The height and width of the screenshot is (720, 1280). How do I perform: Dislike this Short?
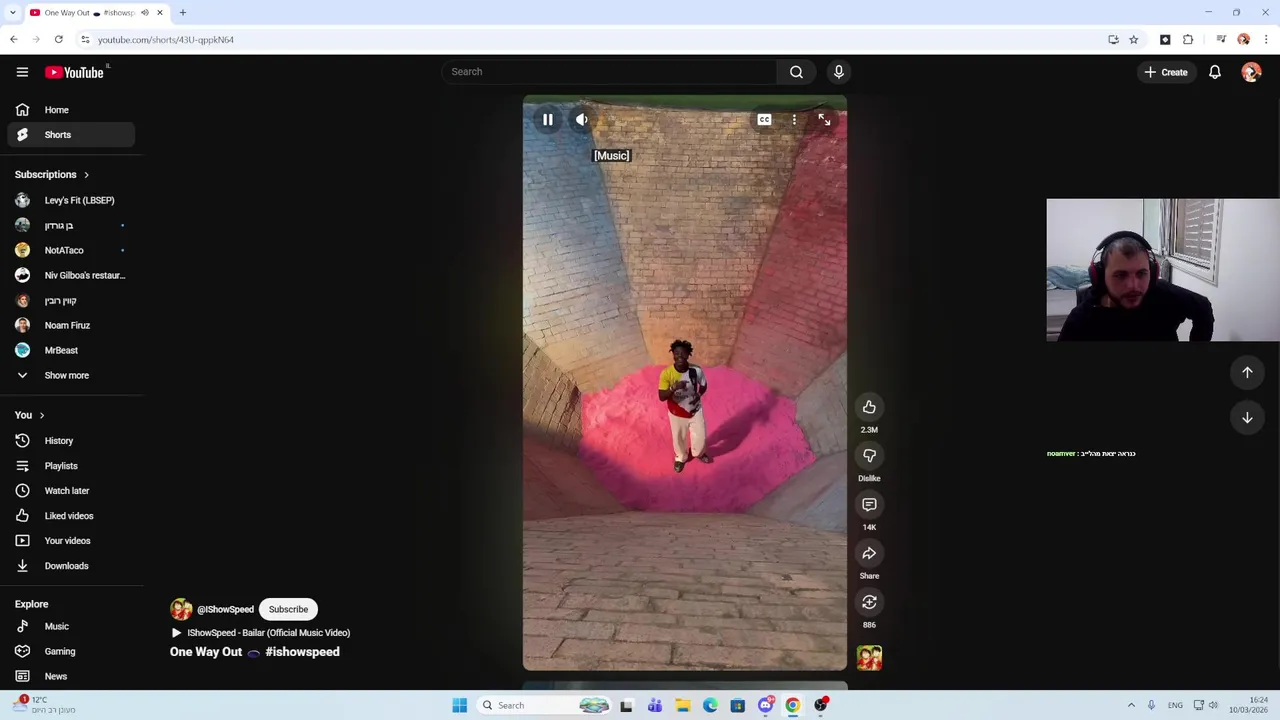869,456
